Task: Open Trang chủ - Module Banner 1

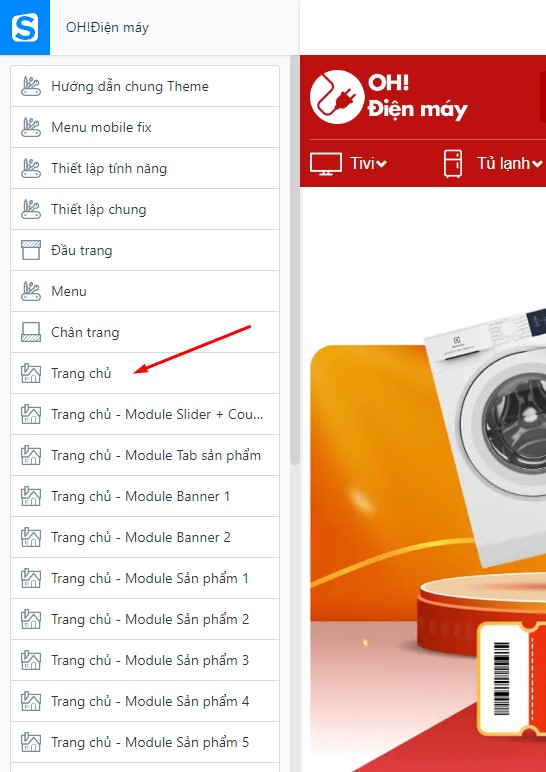Action: coord(145,496)
